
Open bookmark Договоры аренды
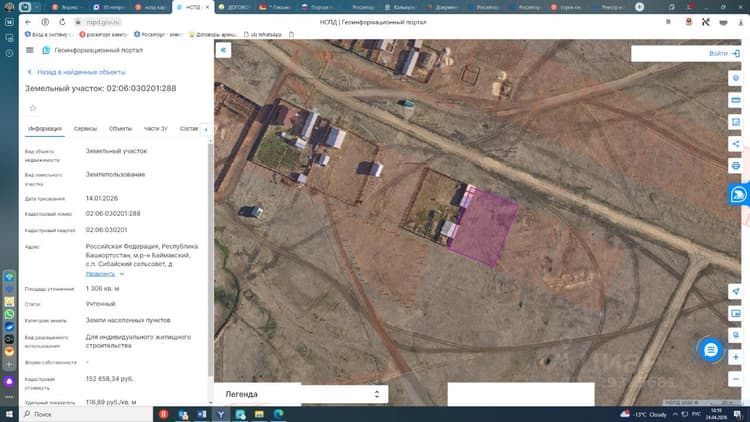(x=213, y=34)
